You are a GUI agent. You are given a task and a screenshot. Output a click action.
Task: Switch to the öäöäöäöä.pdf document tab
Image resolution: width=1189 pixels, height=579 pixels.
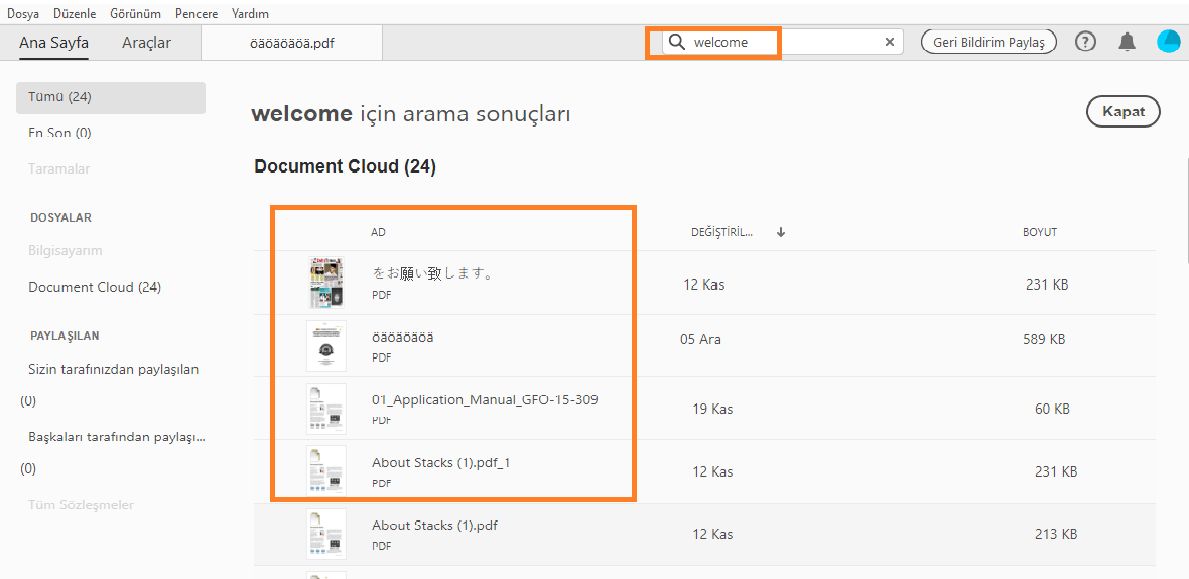pyautogui.click(x=291, y=42)
